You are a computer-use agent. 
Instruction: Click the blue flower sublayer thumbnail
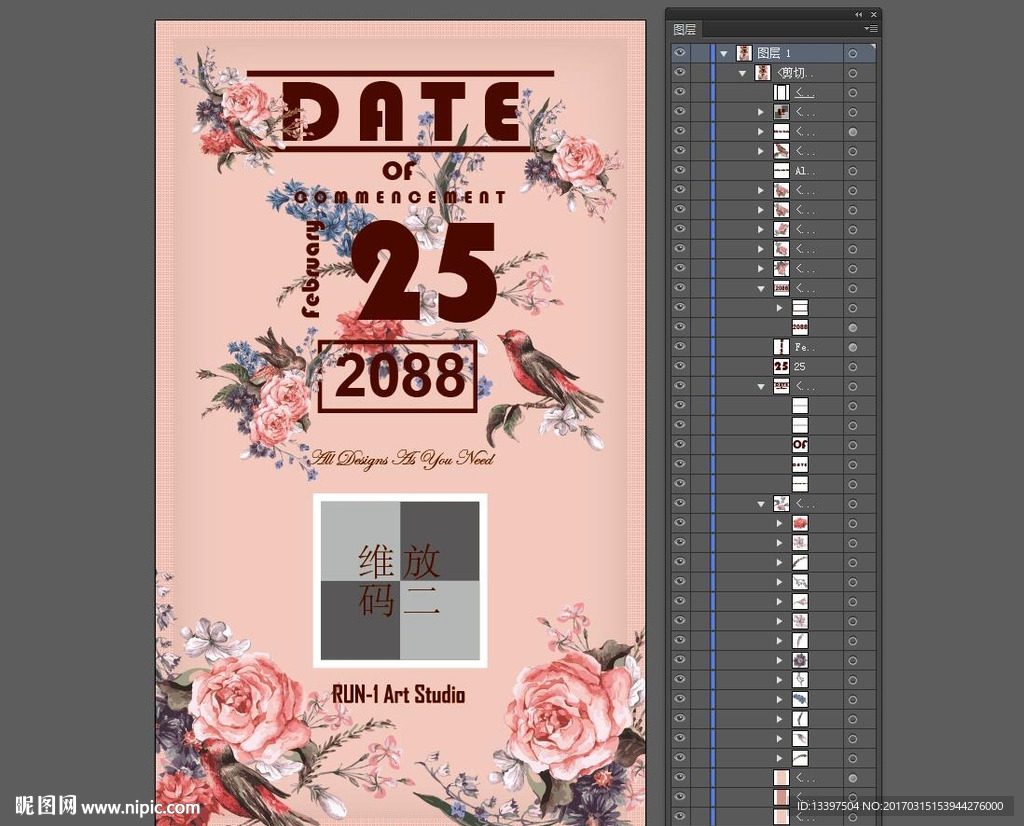point(800,699)
